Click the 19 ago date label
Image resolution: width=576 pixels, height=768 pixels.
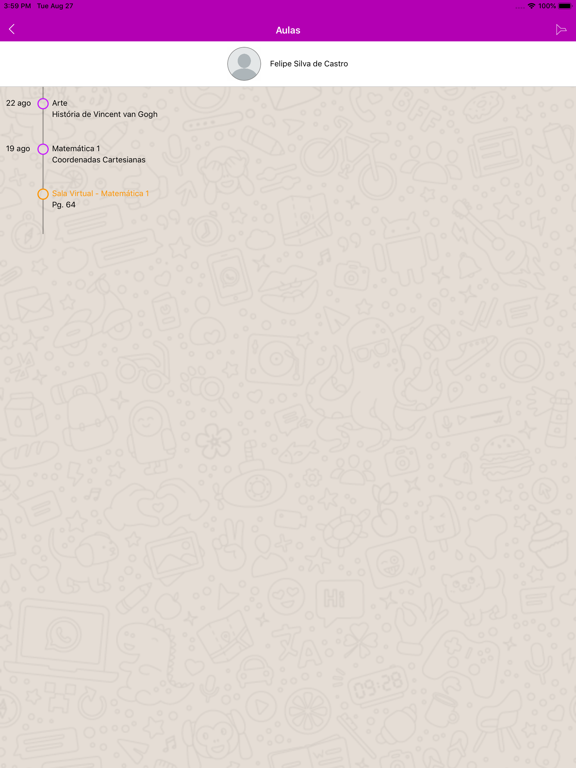18,148
